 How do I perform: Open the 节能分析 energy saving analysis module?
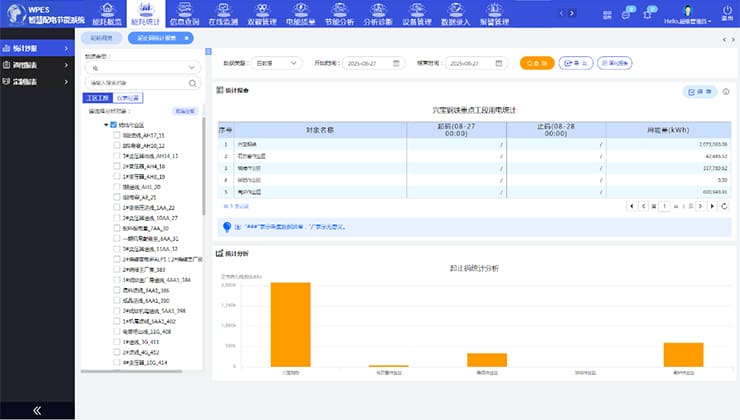pos(341,14)
